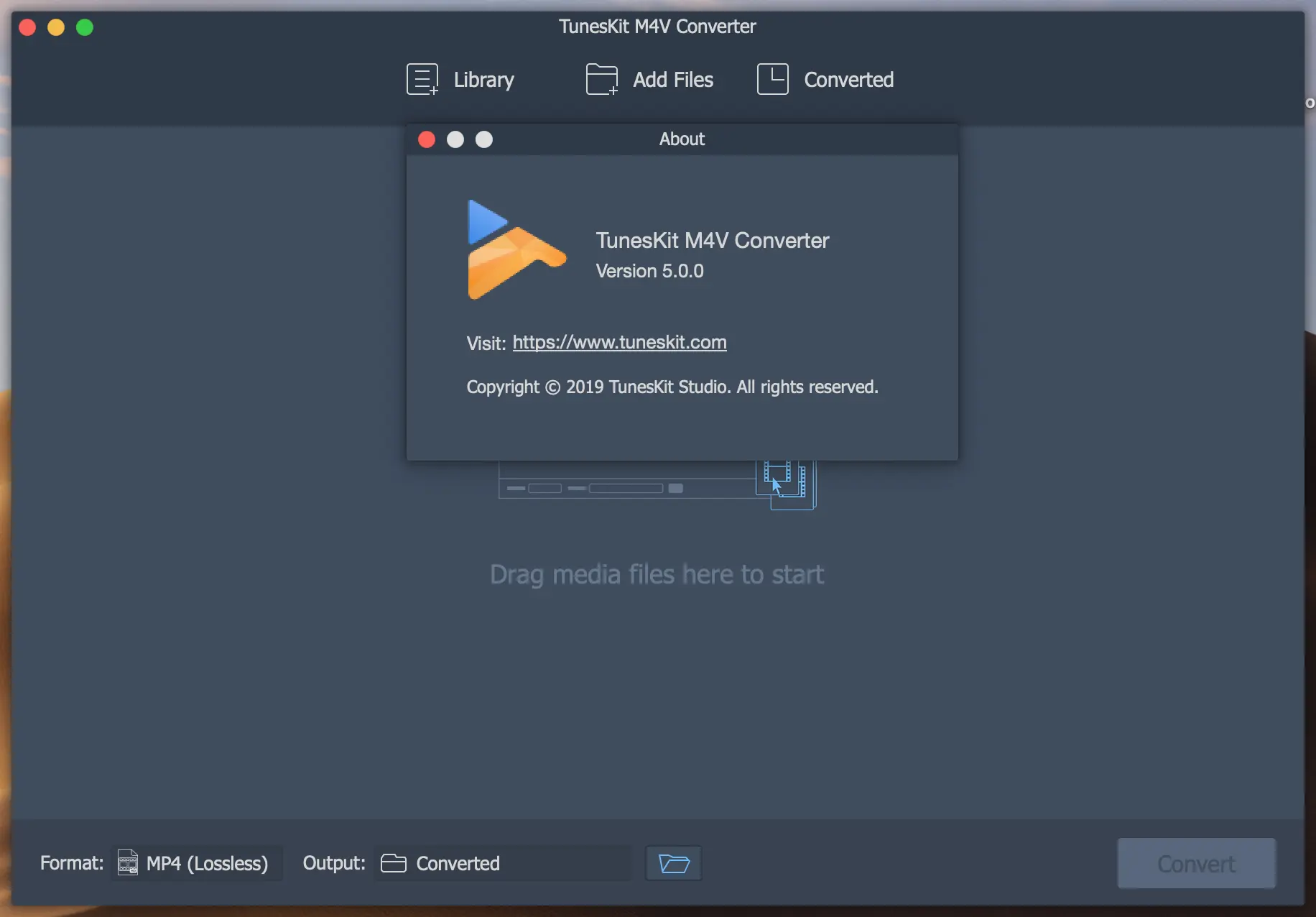Click the Converted history icon
The height and width of the screenshot is (917, 1316).
point(773,79)
